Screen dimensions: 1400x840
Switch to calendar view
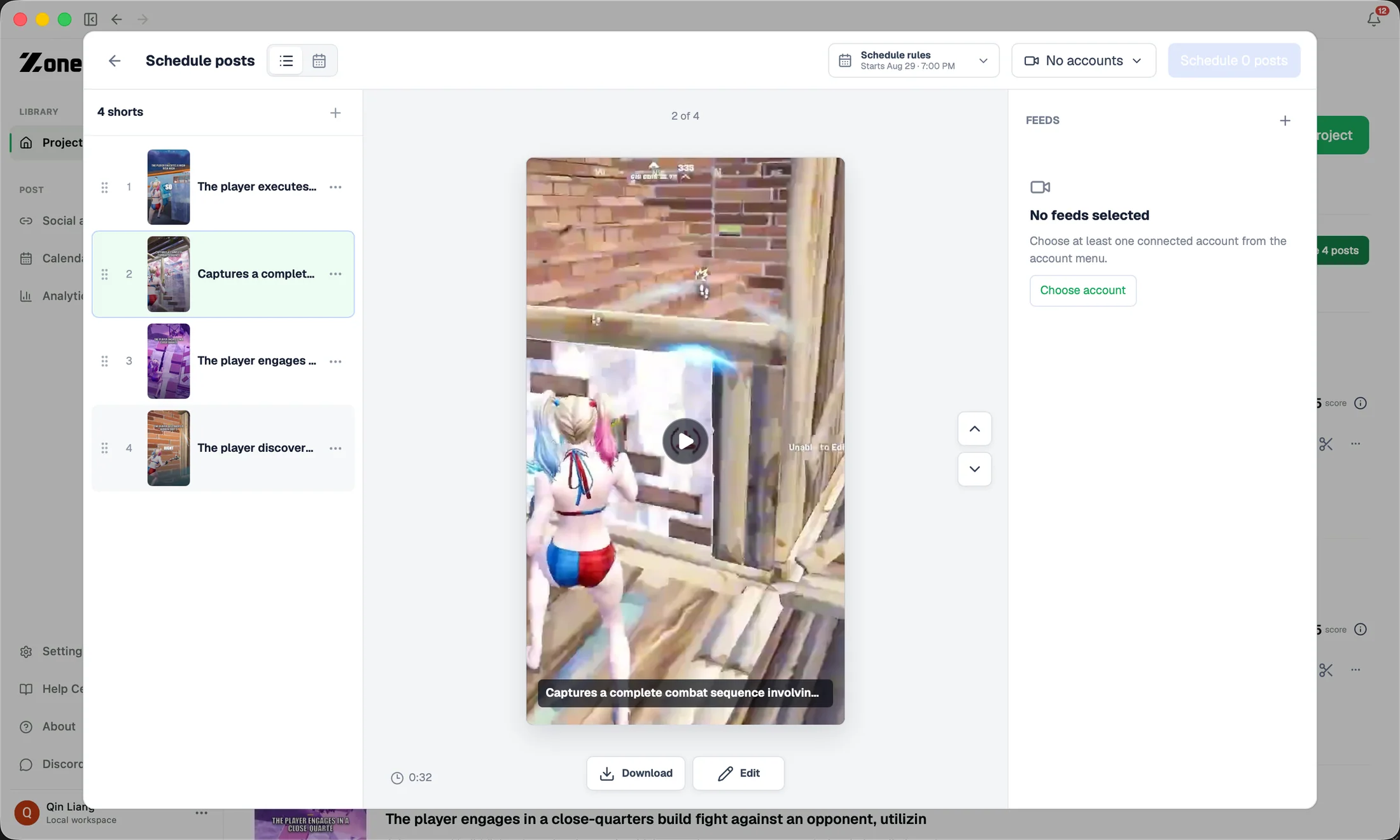[x=319, y=60]
